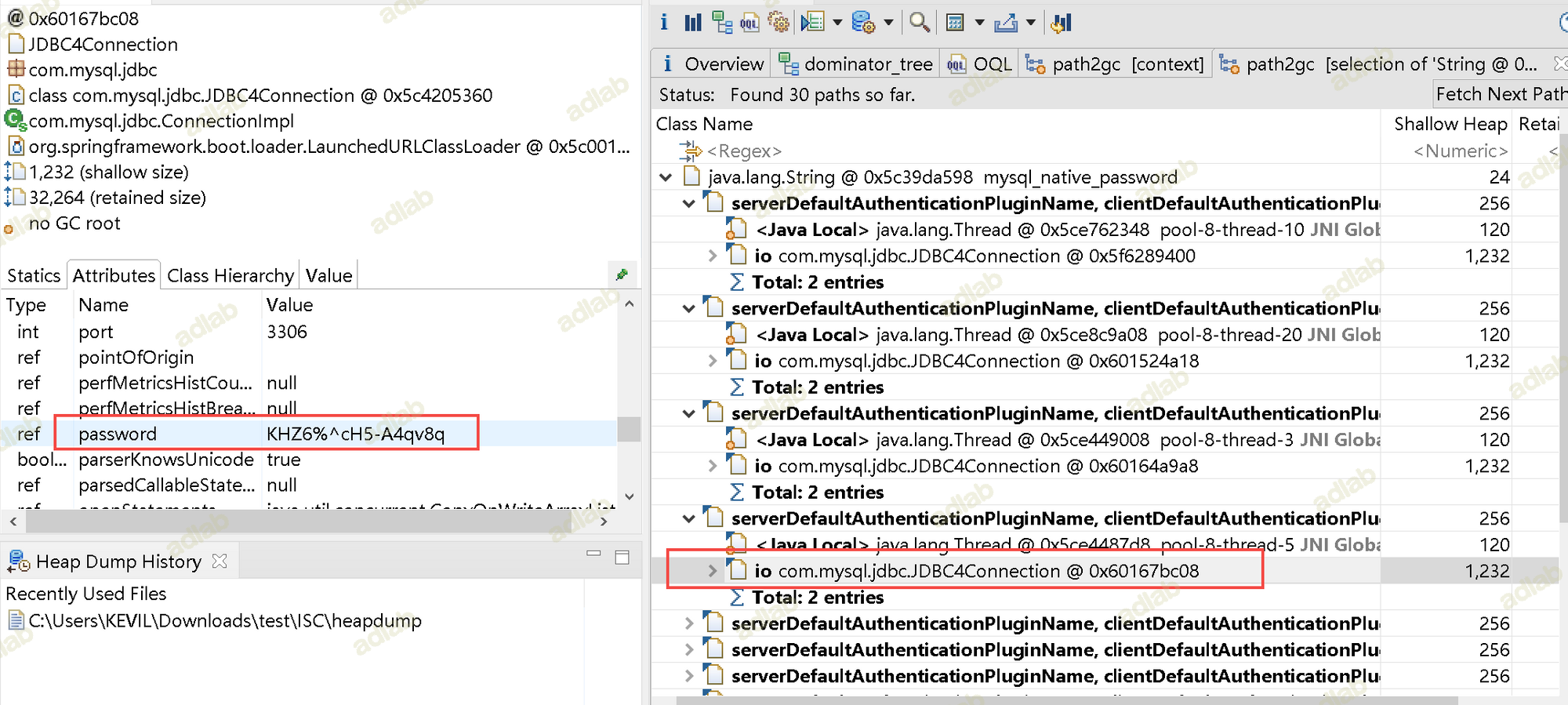
Task: Select the password attribute row
Action: tap(309, 434)
